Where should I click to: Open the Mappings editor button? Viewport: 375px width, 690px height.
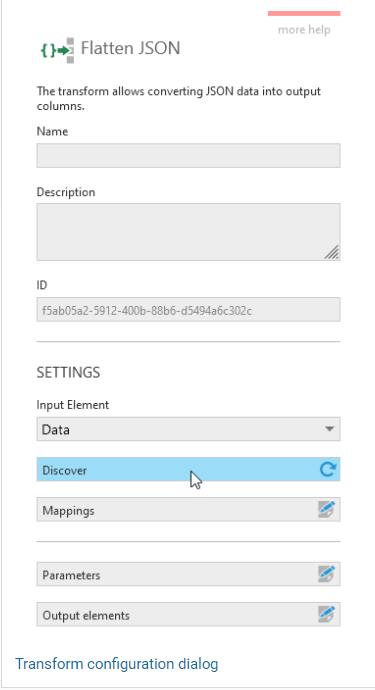pos(188,510)
